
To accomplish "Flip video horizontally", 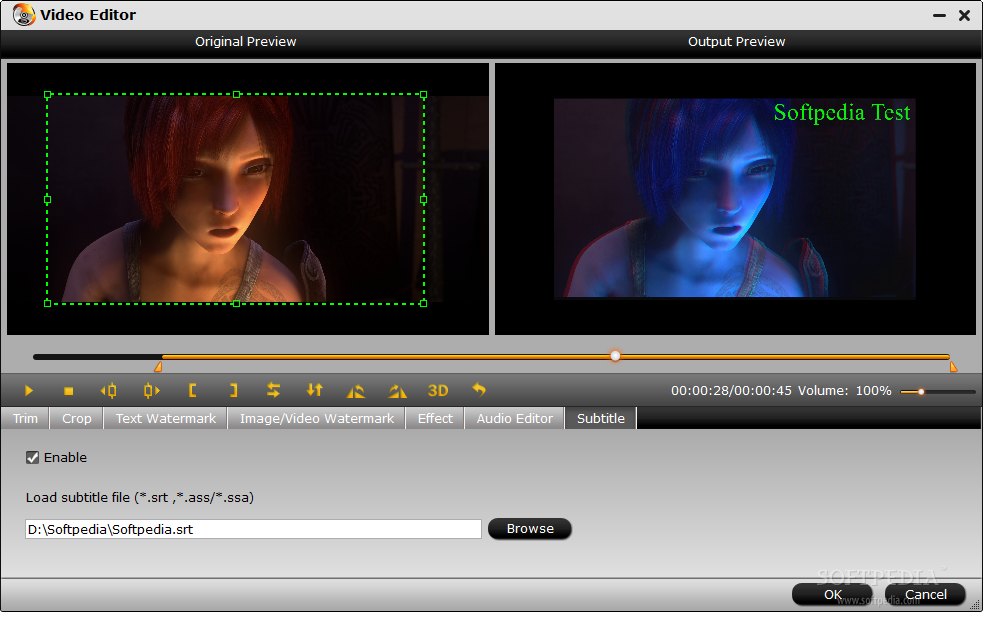I will pos(273,390).
